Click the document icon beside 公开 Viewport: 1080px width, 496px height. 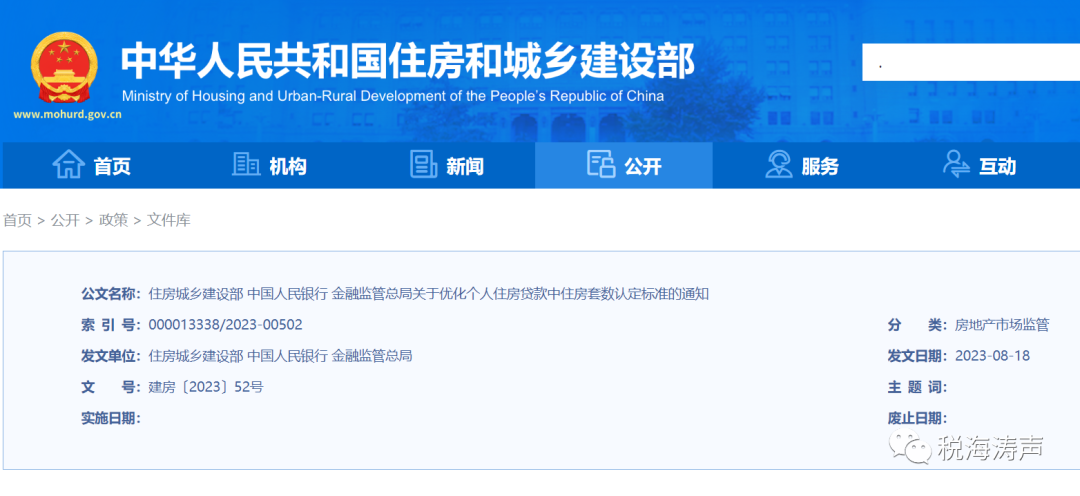coord(601,165)
